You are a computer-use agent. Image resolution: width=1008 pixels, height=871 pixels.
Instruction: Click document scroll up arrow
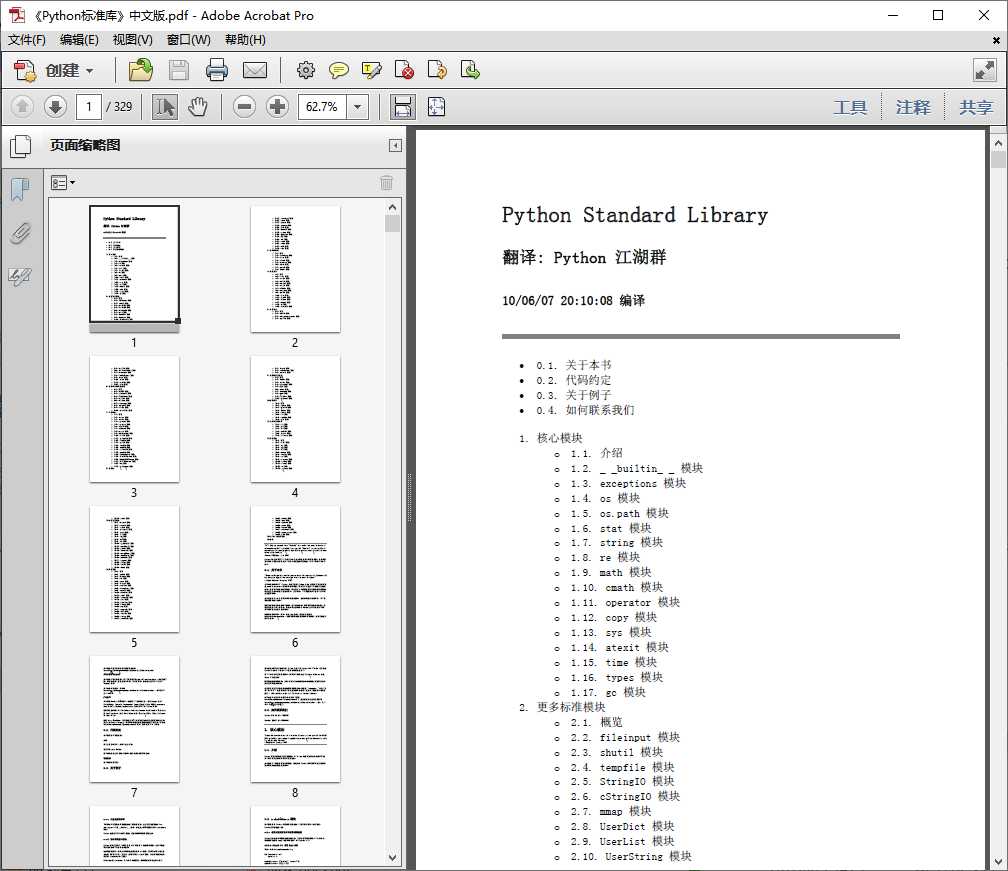(x=998, y=143)
